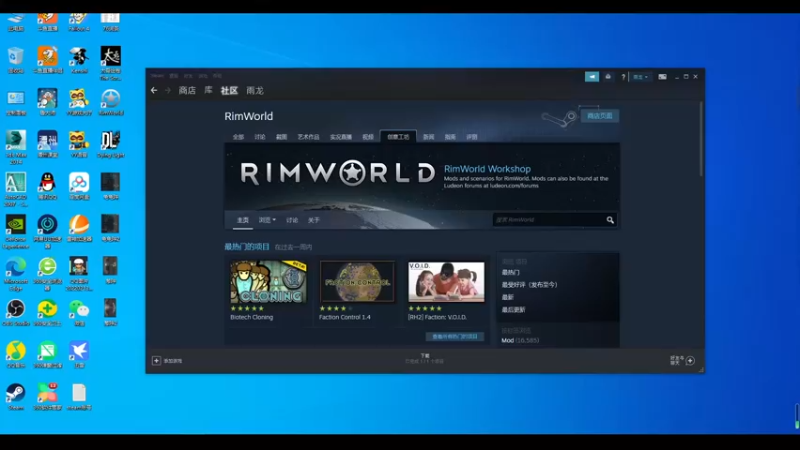Click the Steam forward navigation arrow
Viewport: 800px width, 450px height.
167,90
